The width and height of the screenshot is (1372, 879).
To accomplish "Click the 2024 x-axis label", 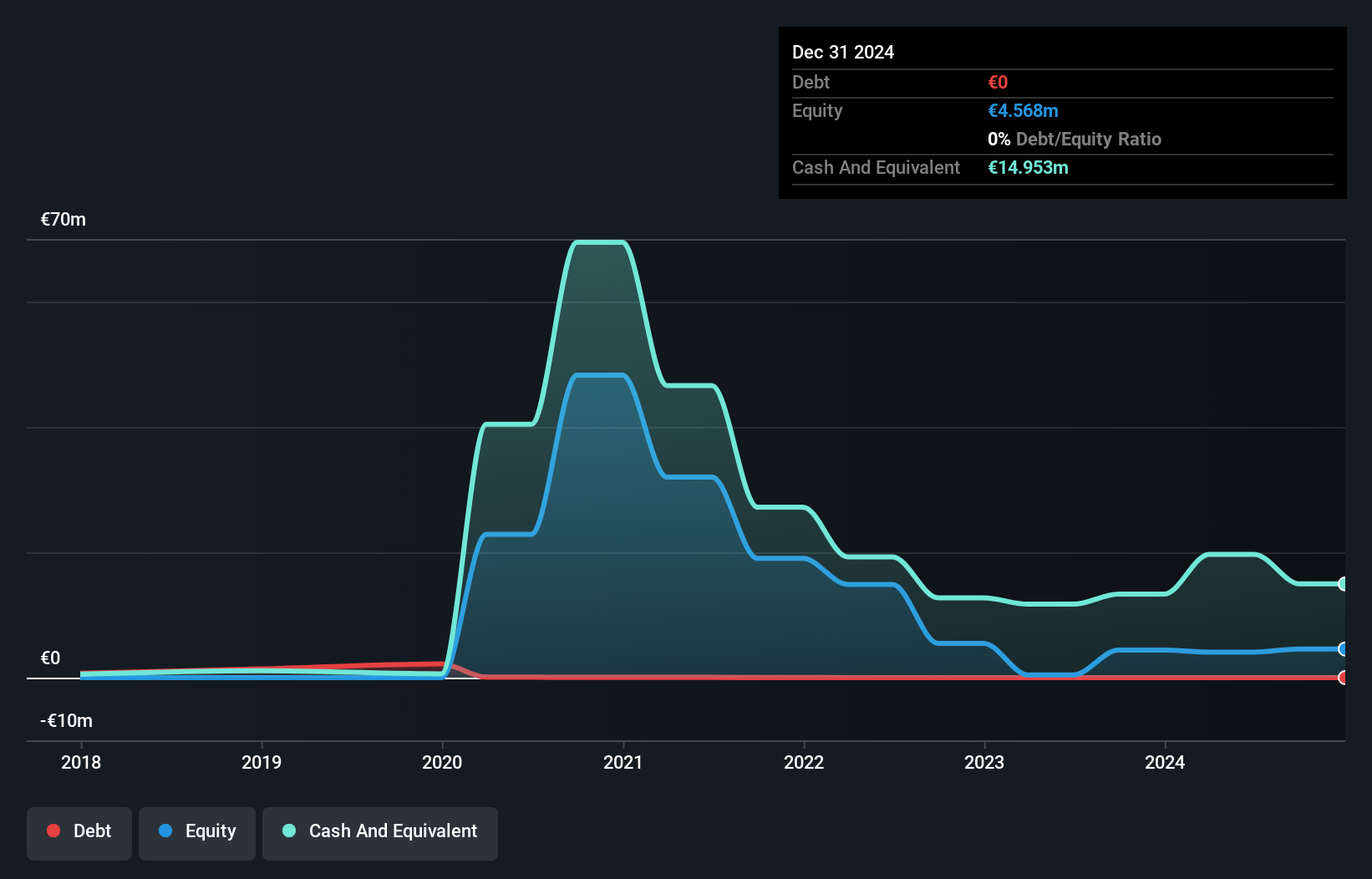I will click(x=1165, y=762).
